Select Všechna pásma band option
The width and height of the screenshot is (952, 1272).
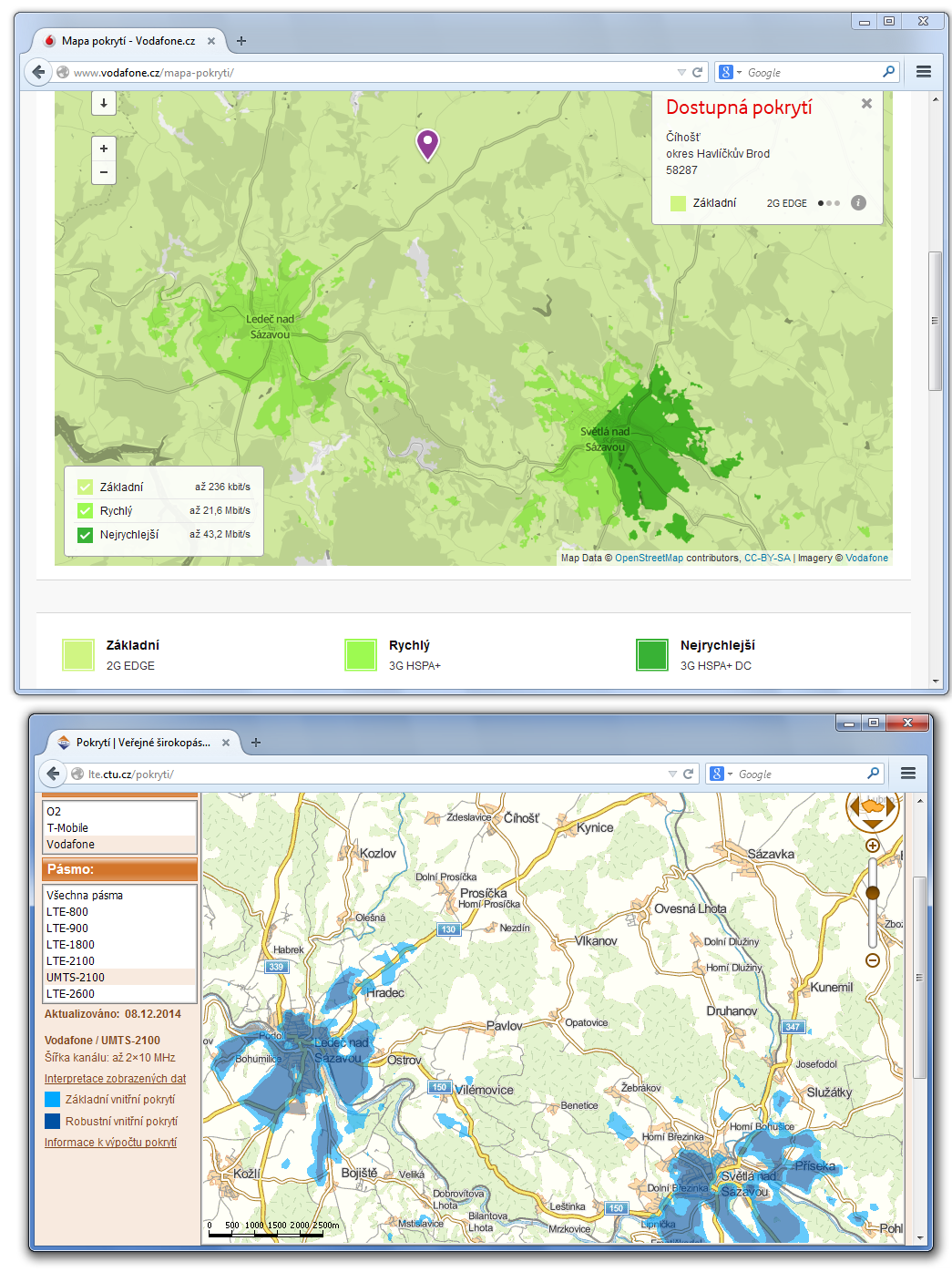coord(120,896)
